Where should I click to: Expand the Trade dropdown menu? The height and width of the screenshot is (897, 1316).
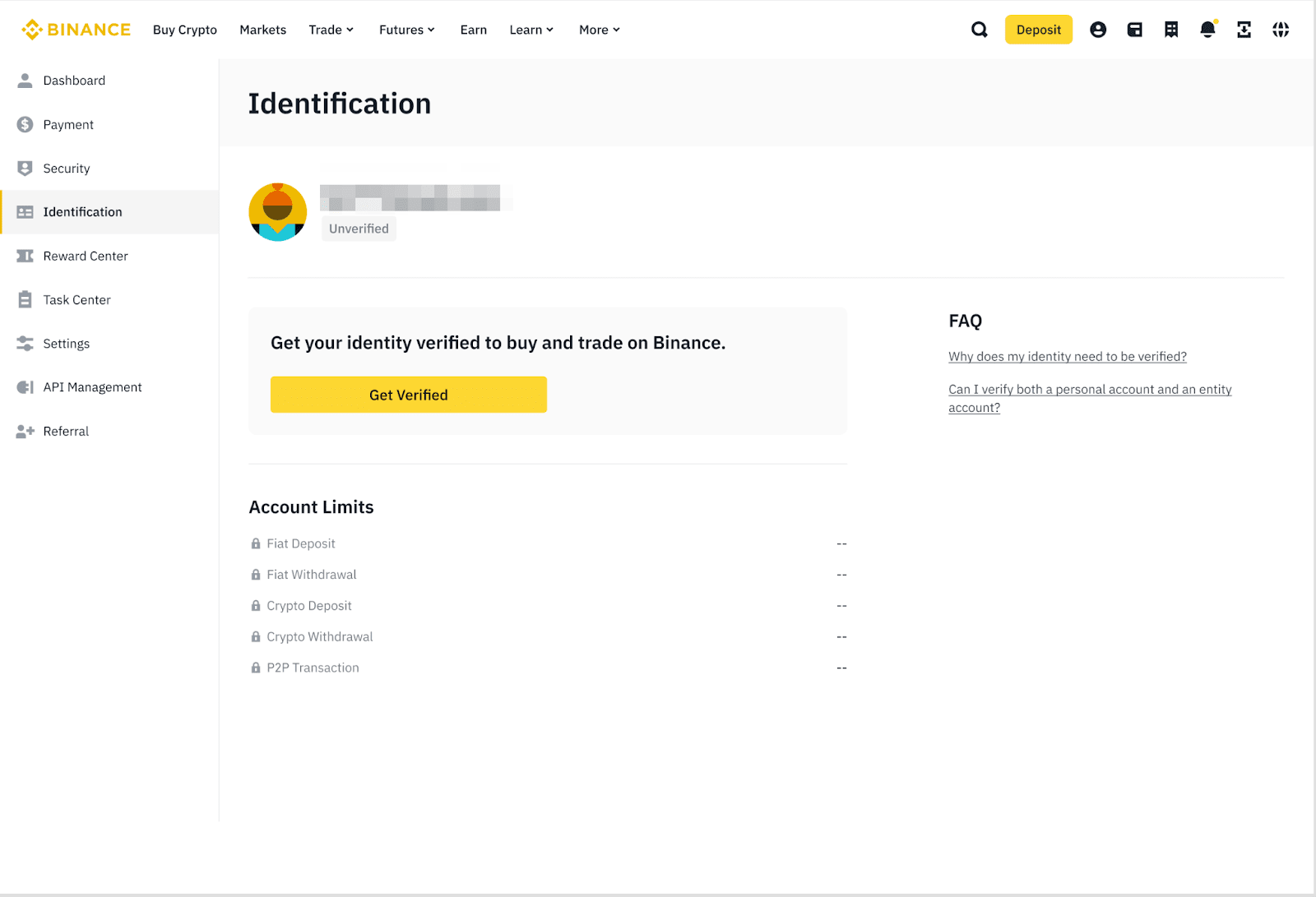point(331,30)
